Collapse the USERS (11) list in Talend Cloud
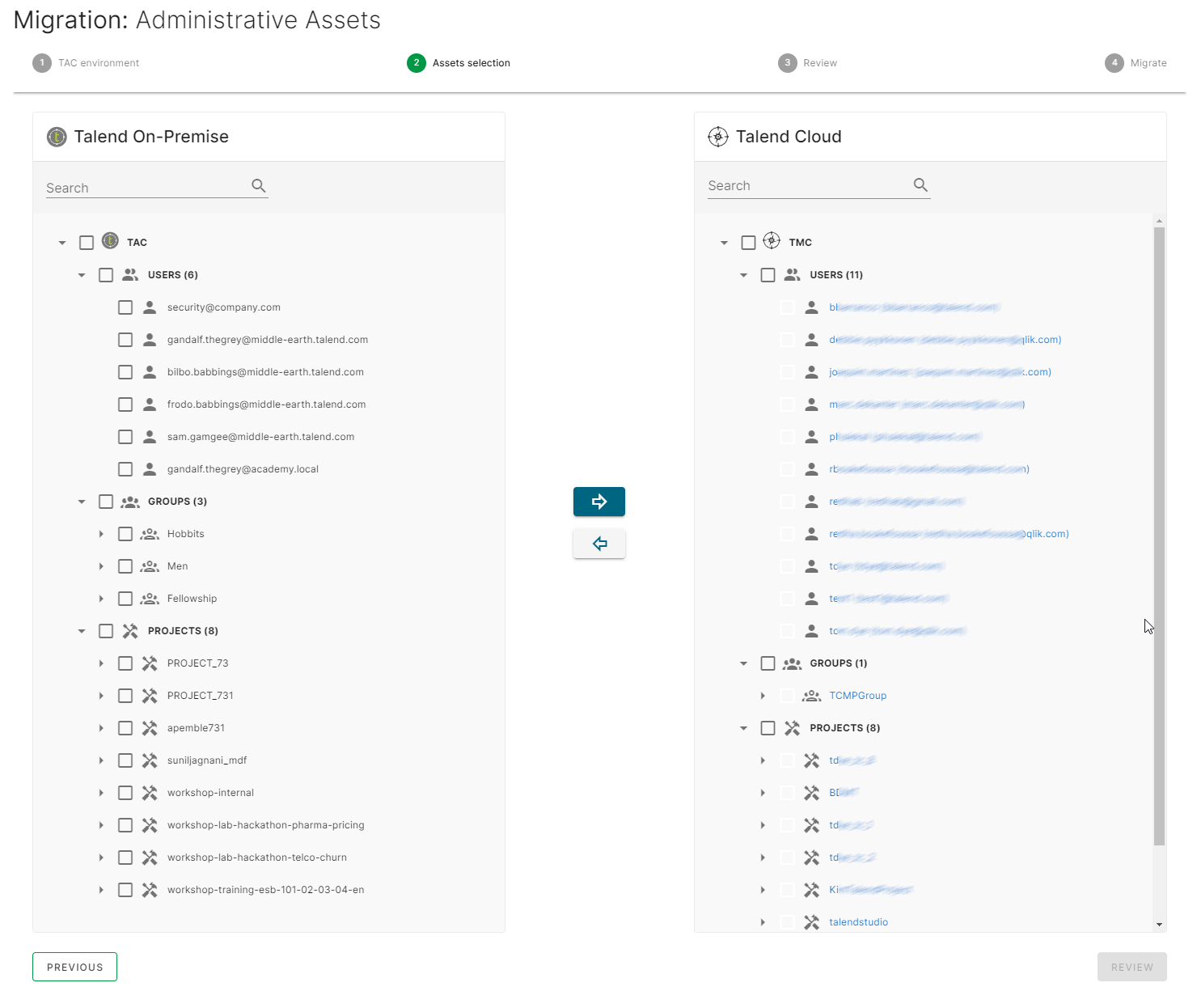The width and height of the screenshot is (1197, 1008). coord(743,274)
